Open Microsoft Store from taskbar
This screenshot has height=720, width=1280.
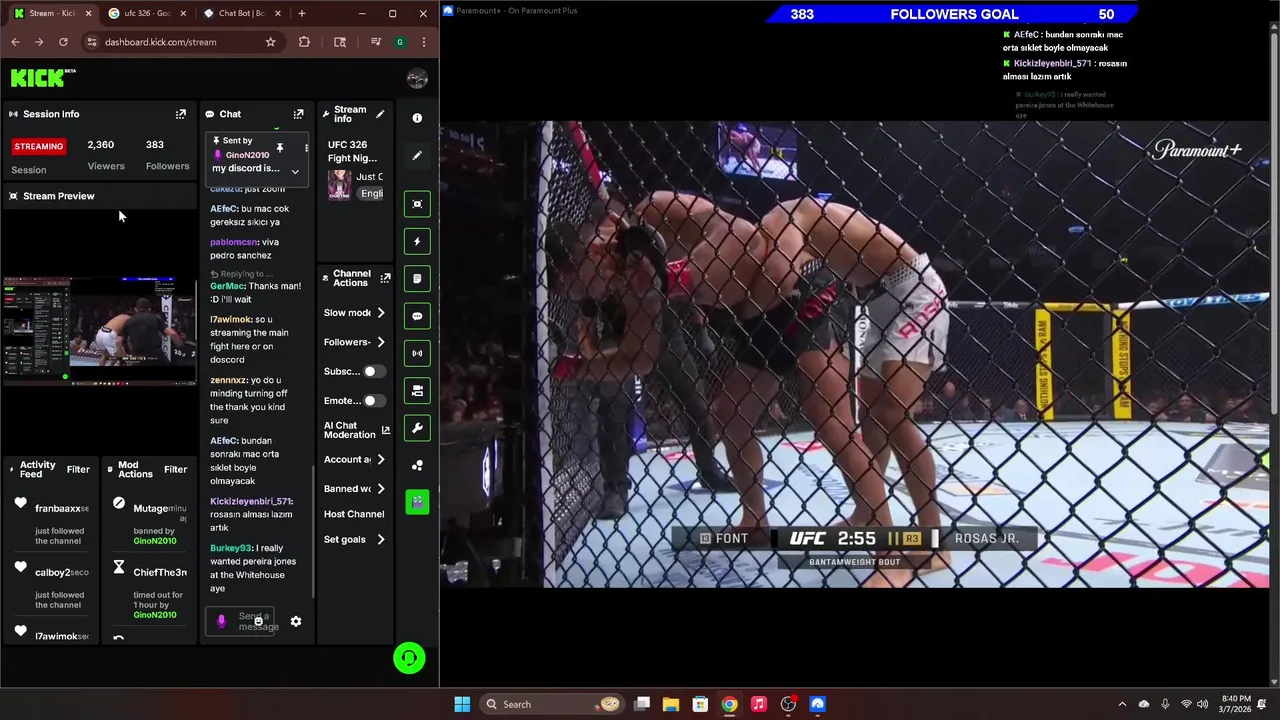pos(700,704)
